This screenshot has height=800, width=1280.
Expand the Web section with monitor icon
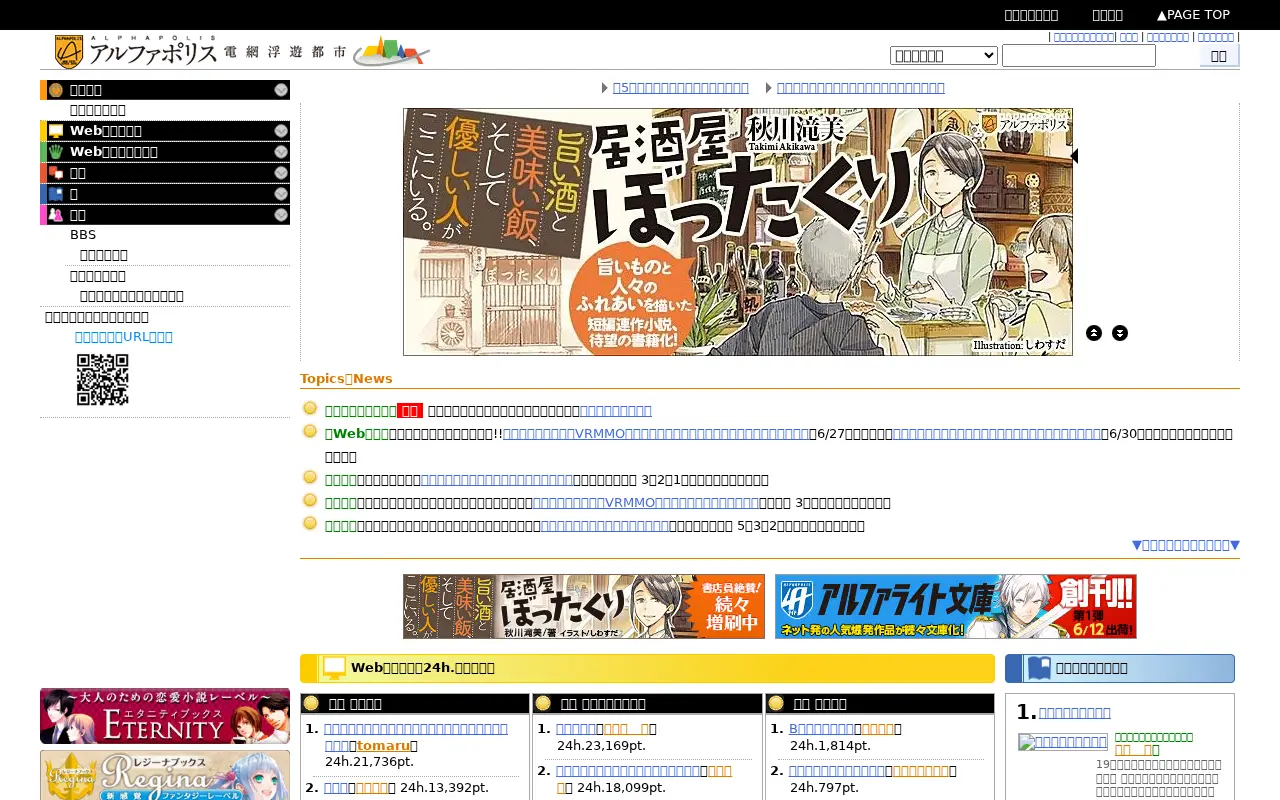click(x=282, y=131)
